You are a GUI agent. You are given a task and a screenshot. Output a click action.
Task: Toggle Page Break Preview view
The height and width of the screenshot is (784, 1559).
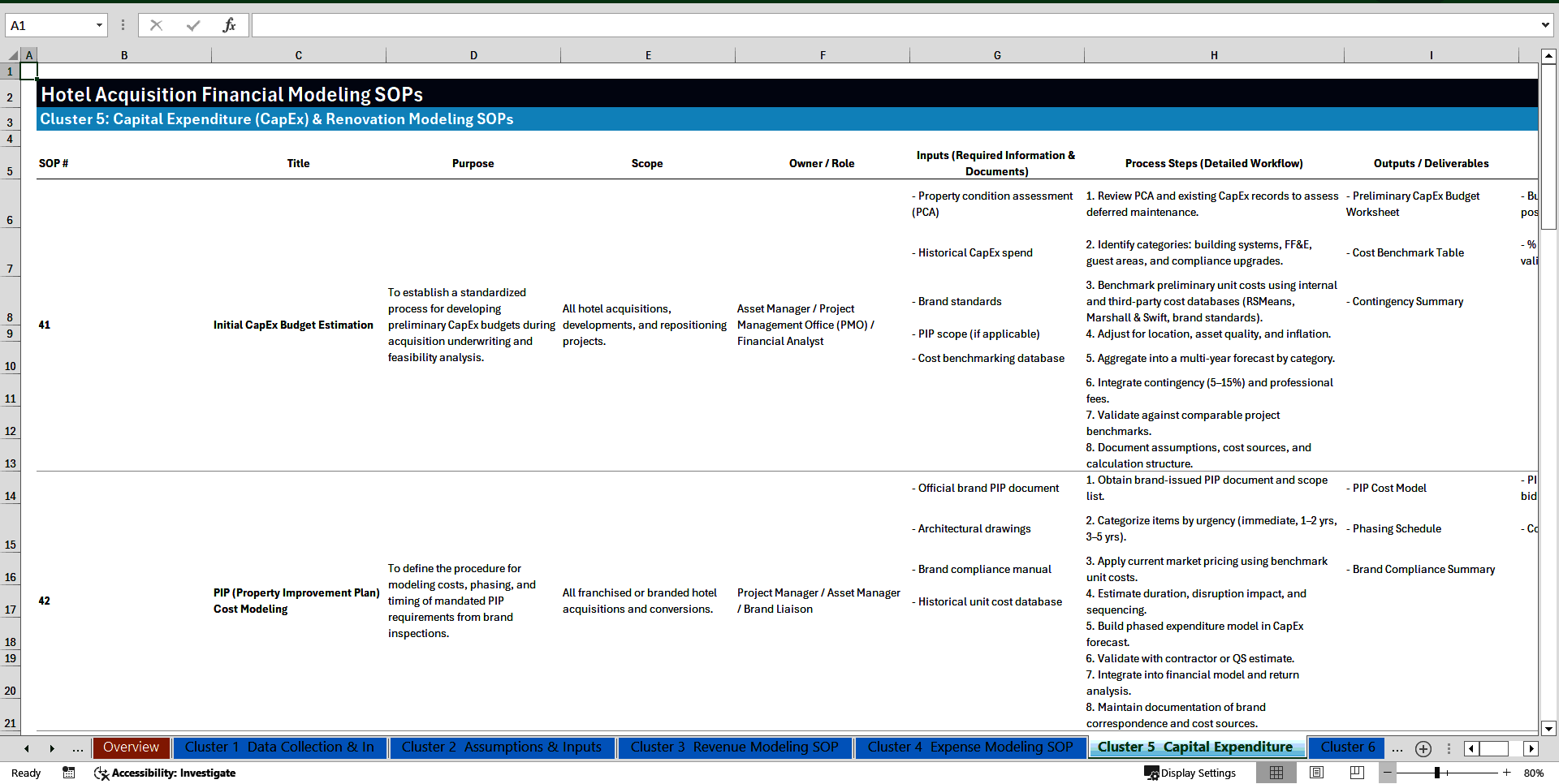click(1357, 773)
